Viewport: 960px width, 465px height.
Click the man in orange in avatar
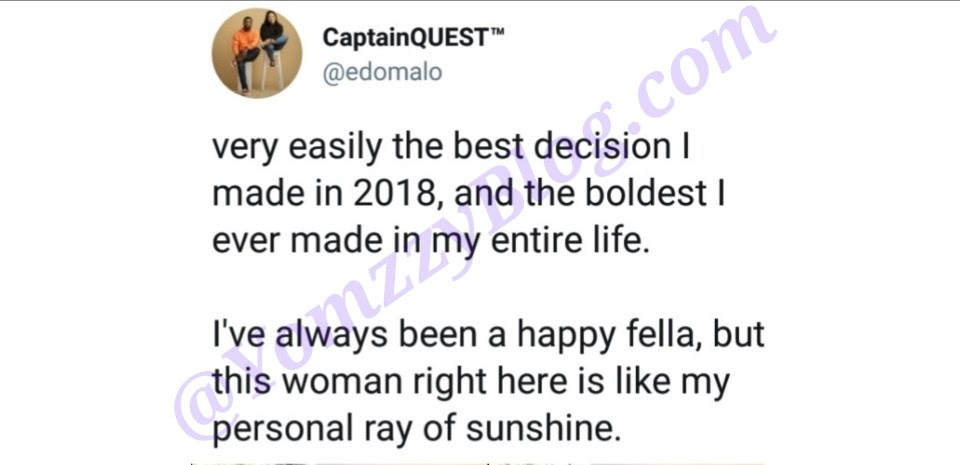click(246, 56)
